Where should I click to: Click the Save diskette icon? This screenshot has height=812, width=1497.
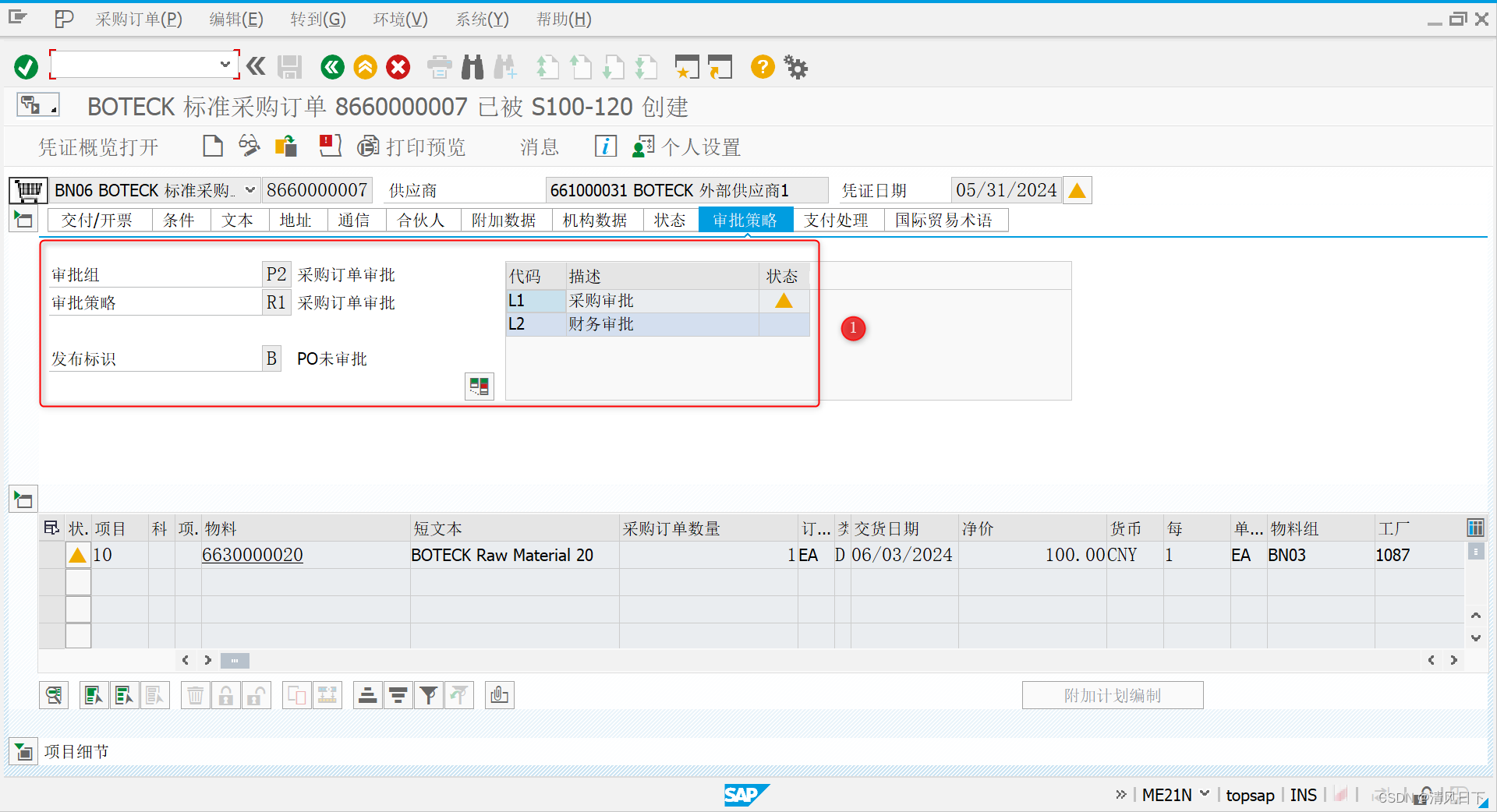coord(289,67)
